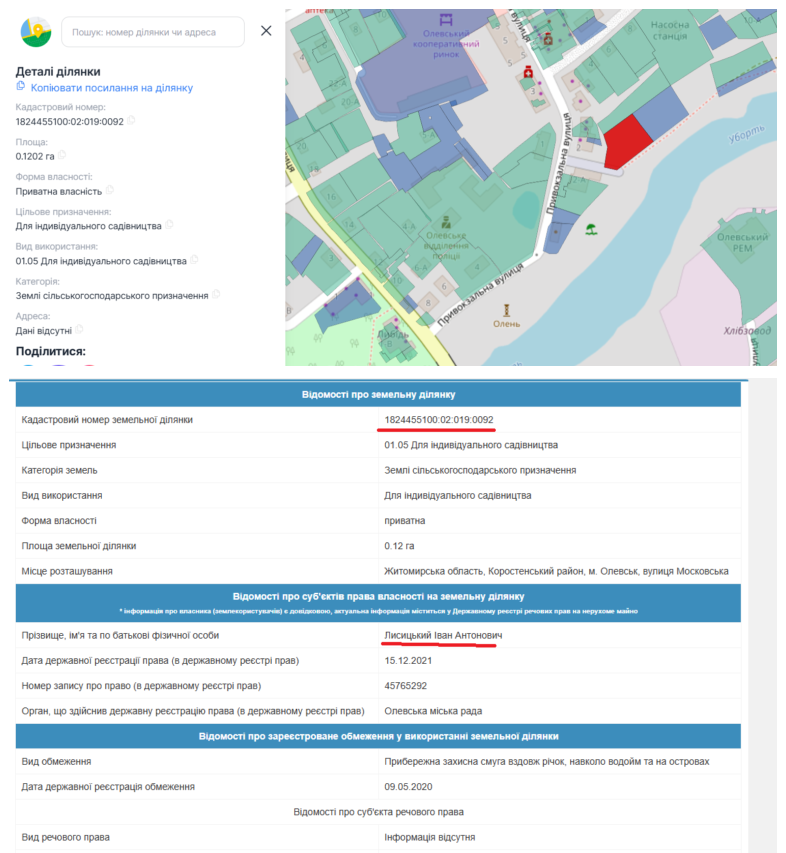Click the 'Хлібзавод' label on the map

pyautogui.click(x=747, y=331)
